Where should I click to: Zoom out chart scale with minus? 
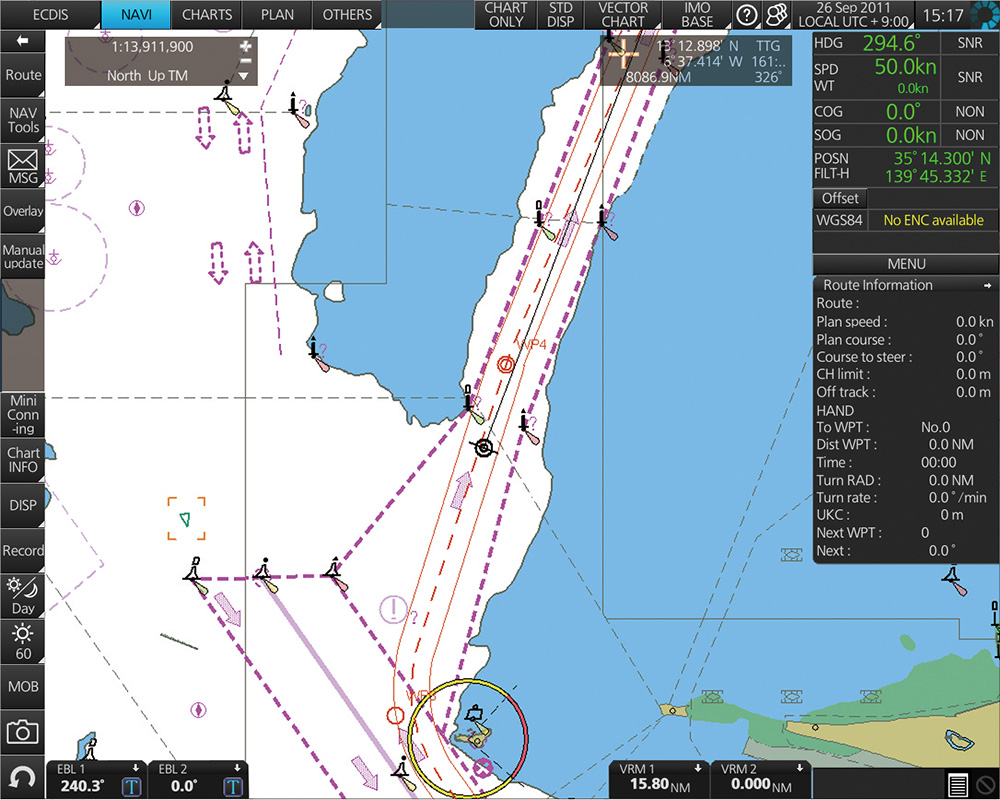245,61
